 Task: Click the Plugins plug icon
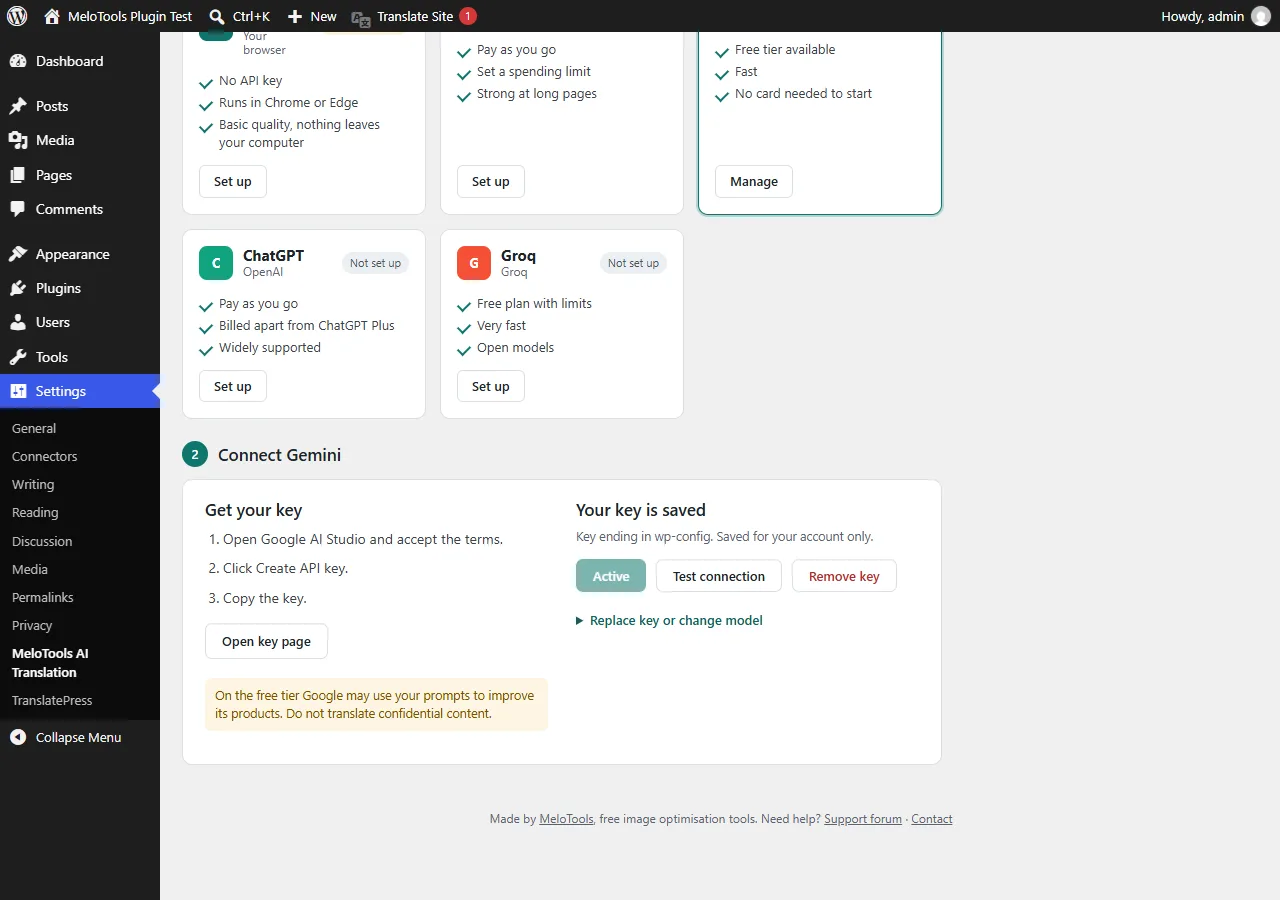(x=18, y=288)
